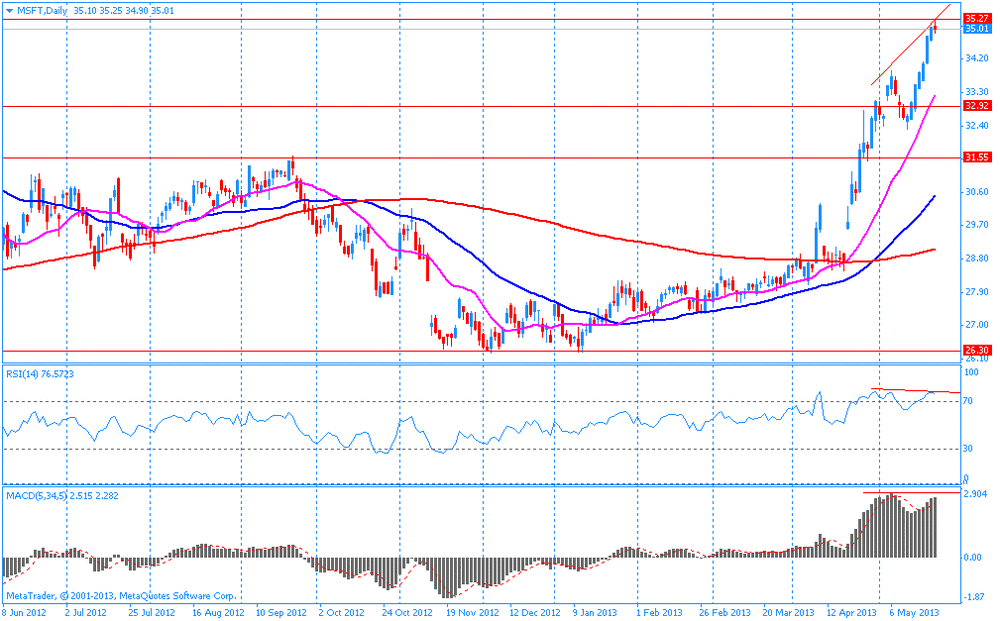
Task: Click the 2.904 value on MACD scale
Action: point(976,494)
